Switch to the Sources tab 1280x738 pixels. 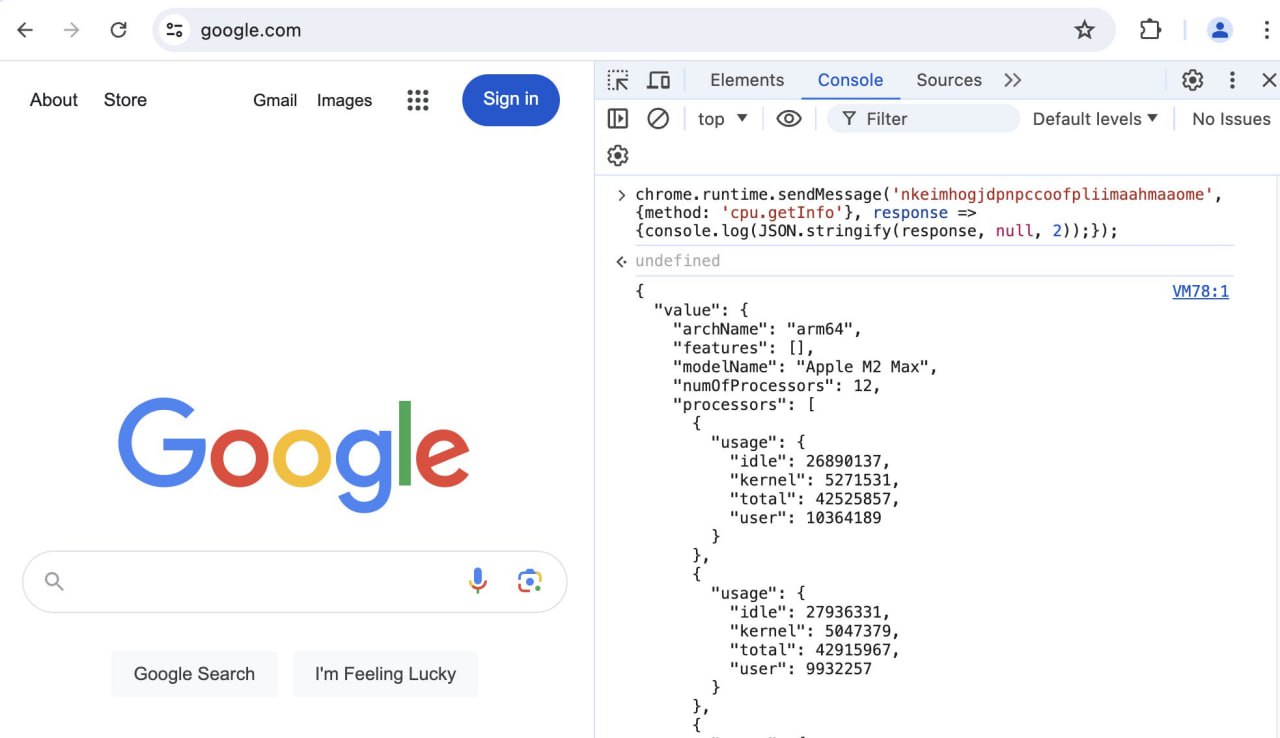pos(949,80)
